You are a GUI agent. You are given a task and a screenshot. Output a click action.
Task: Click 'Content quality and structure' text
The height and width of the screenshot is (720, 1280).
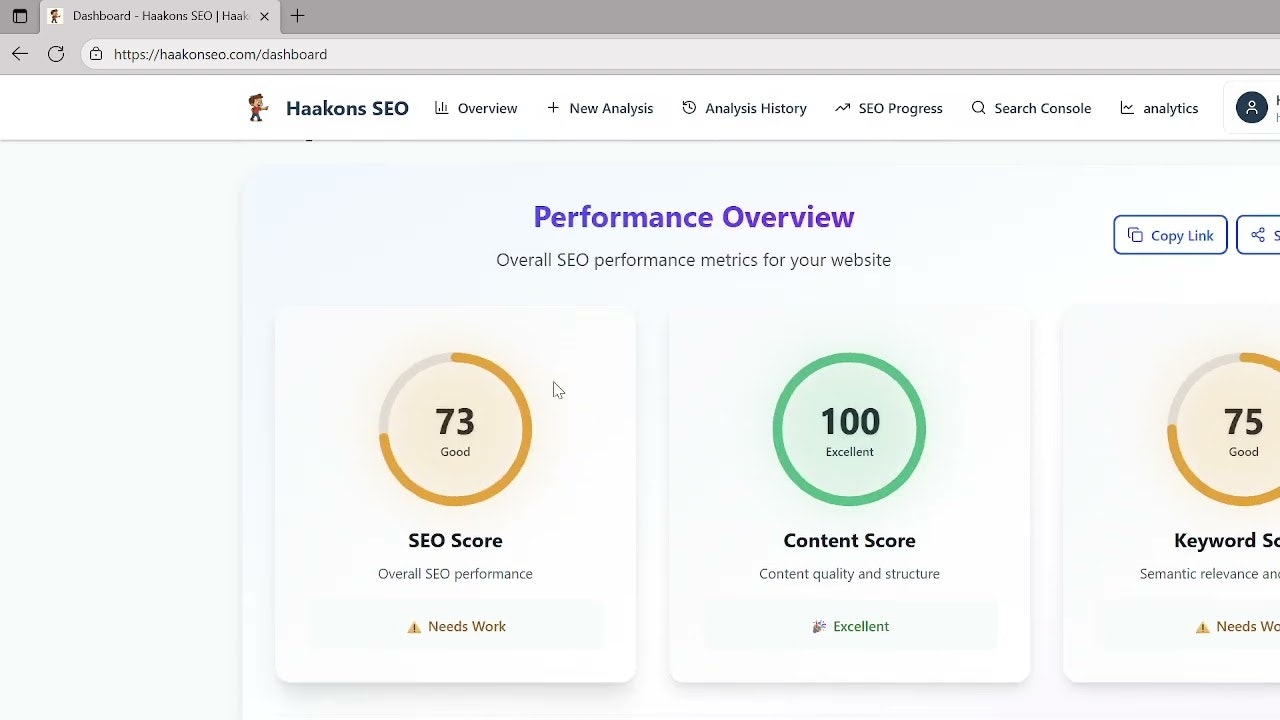[849, 574]
